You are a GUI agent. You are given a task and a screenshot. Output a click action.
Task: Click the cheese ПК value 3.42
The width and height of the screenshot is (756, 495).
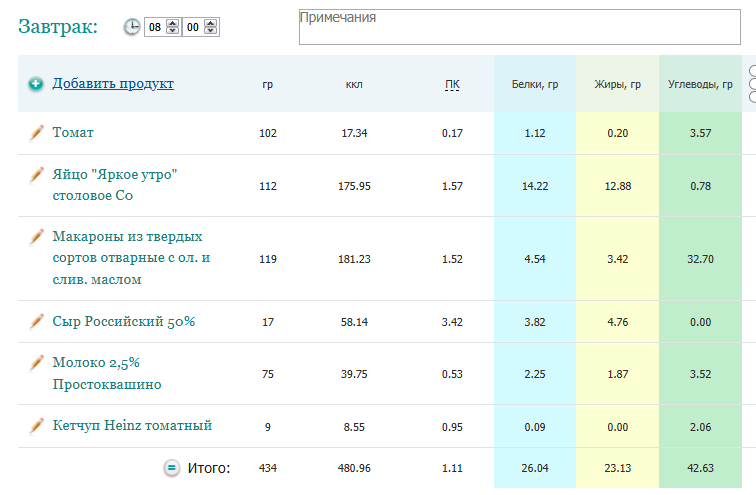(x=452, y=322)
